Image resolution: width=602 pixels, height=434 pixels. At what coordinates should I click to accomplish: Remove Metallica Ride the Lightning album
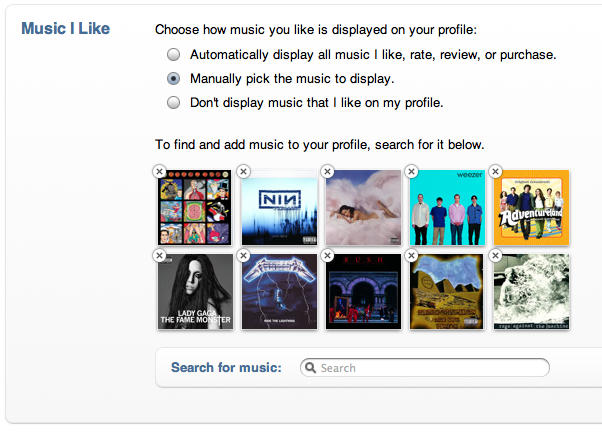pos(244,256)
